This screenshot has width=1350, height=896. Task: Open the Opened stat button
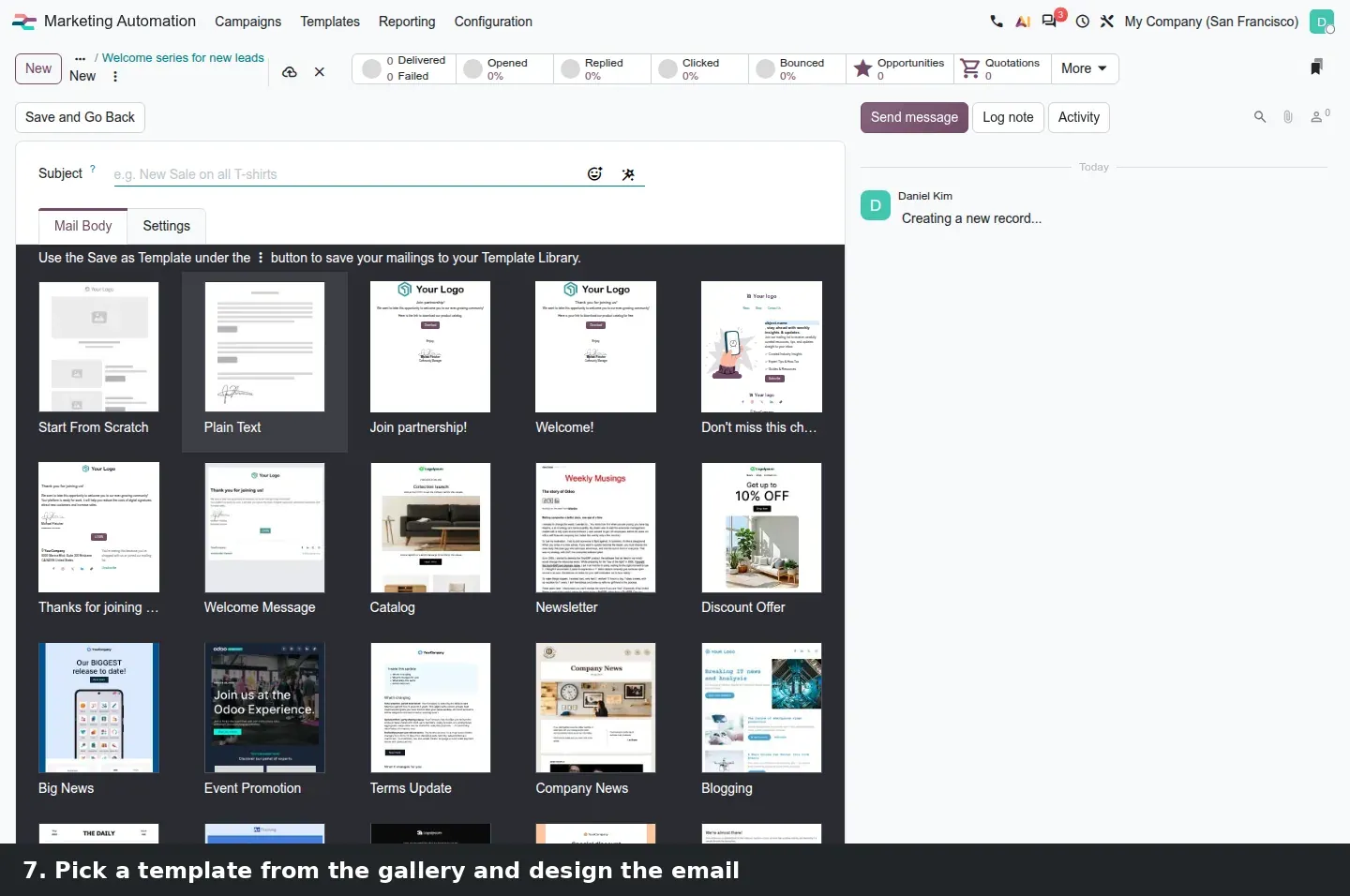pos(504,68)
